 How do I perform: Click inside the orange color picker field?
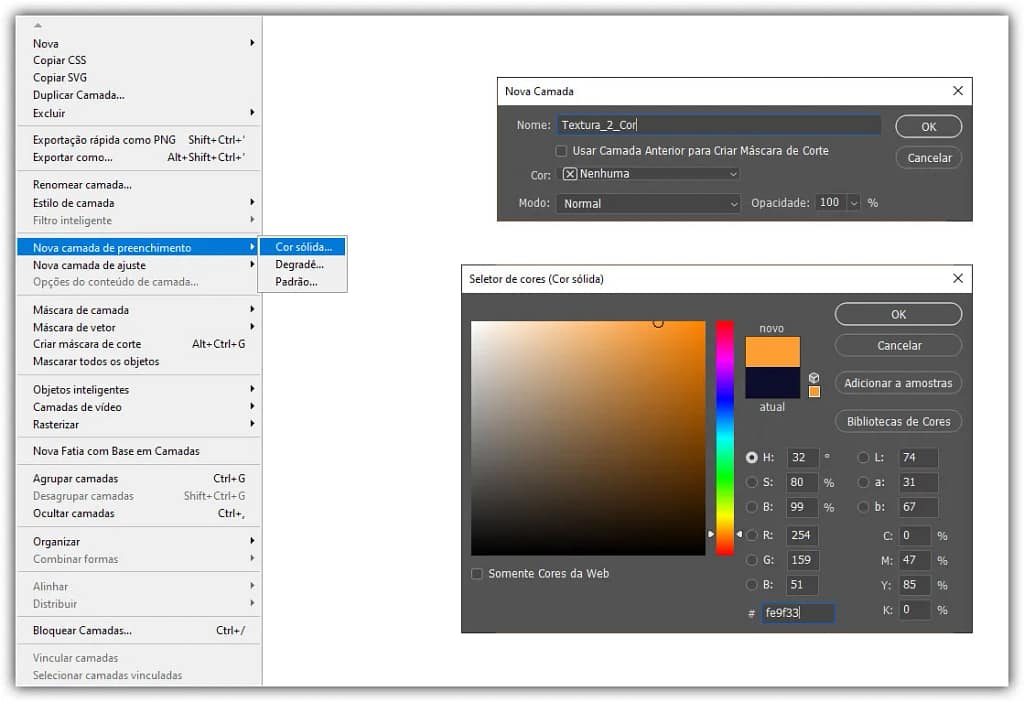click(588, 438)
